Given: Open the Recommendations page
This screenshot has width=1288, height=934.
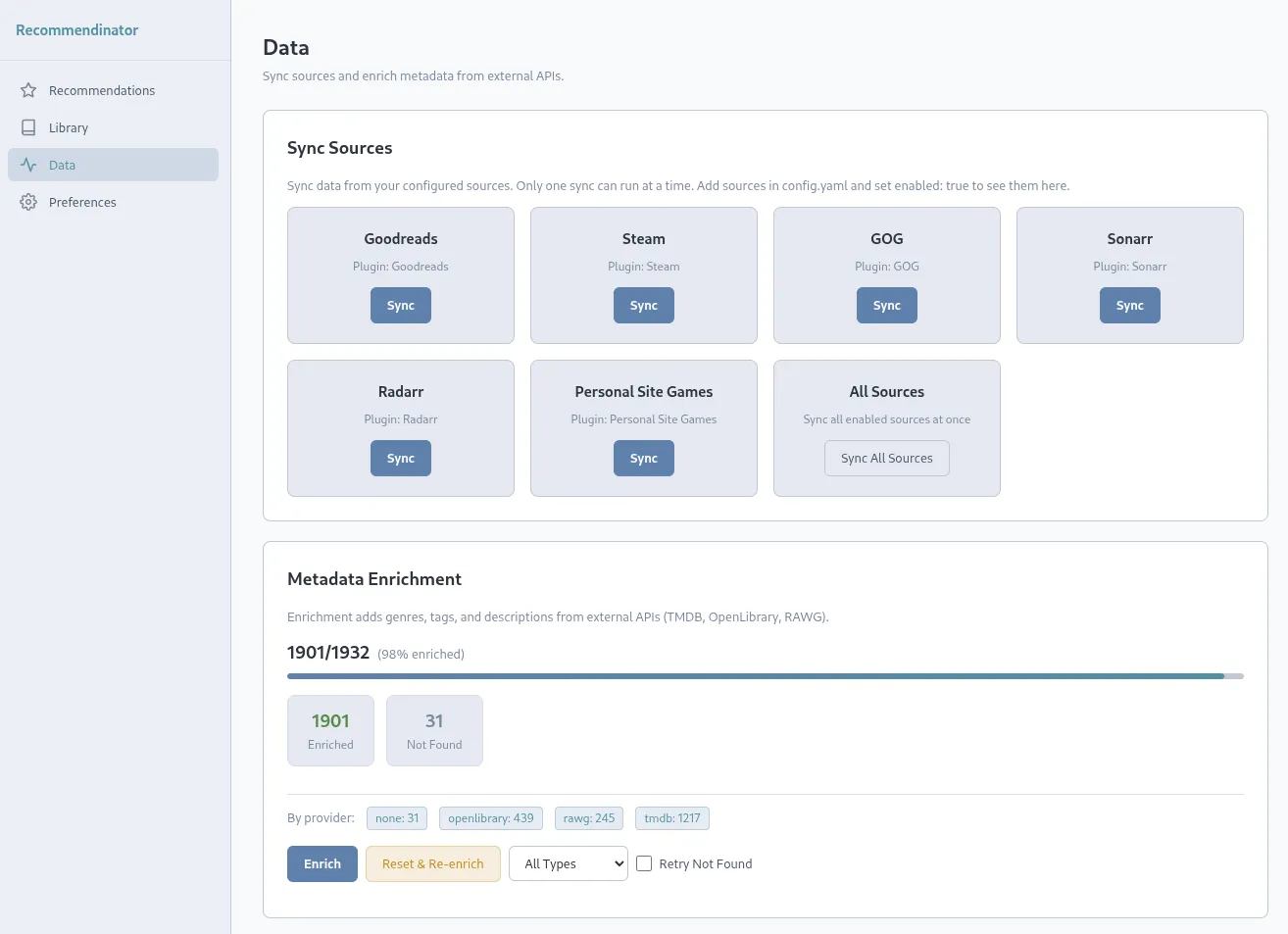Looking at the screenshot, I should coord(113,90).
